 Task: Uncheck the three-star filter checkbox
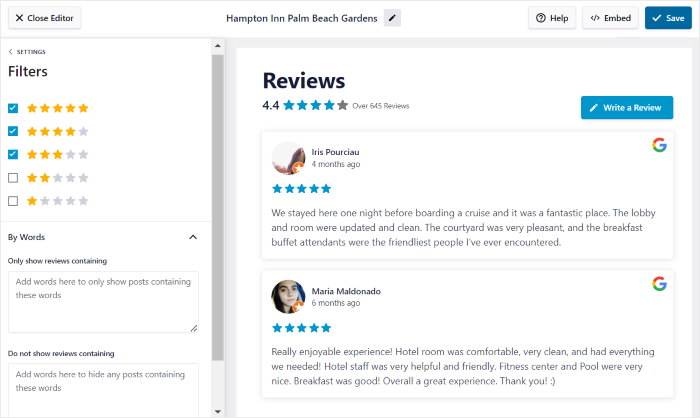click(13, 155)
